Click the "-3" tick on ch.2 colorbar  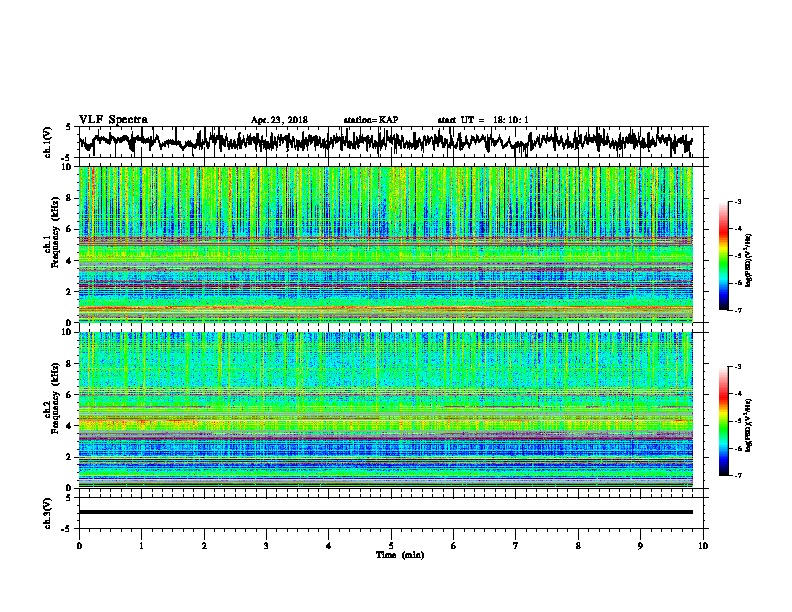tap(737, 366)
